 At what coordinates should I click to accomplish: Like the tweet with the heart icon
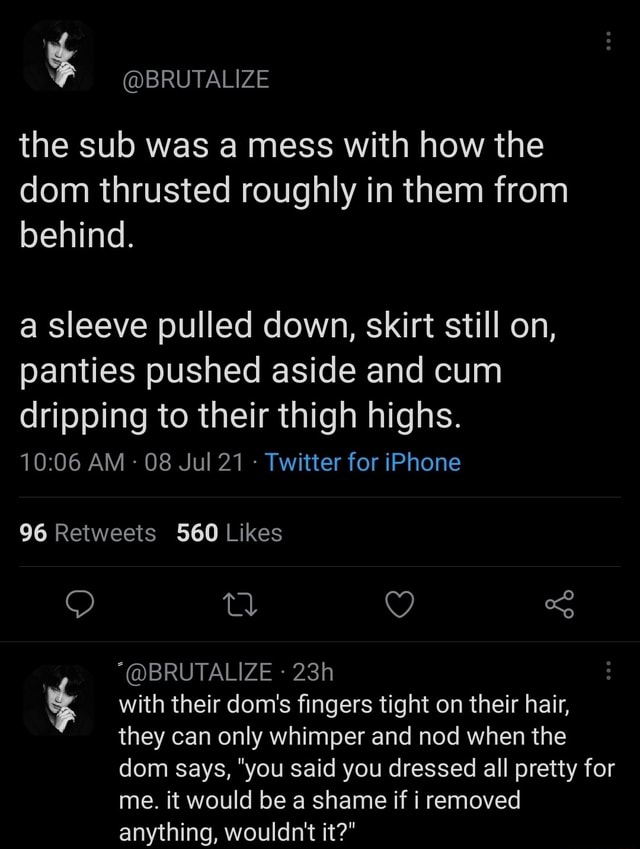click(397, 605)
